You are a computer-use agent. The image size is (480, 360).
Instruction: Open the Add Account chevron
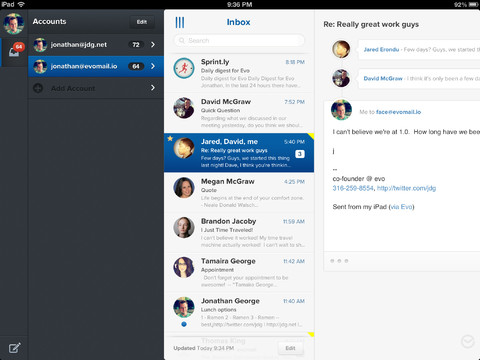click(153, 88)
